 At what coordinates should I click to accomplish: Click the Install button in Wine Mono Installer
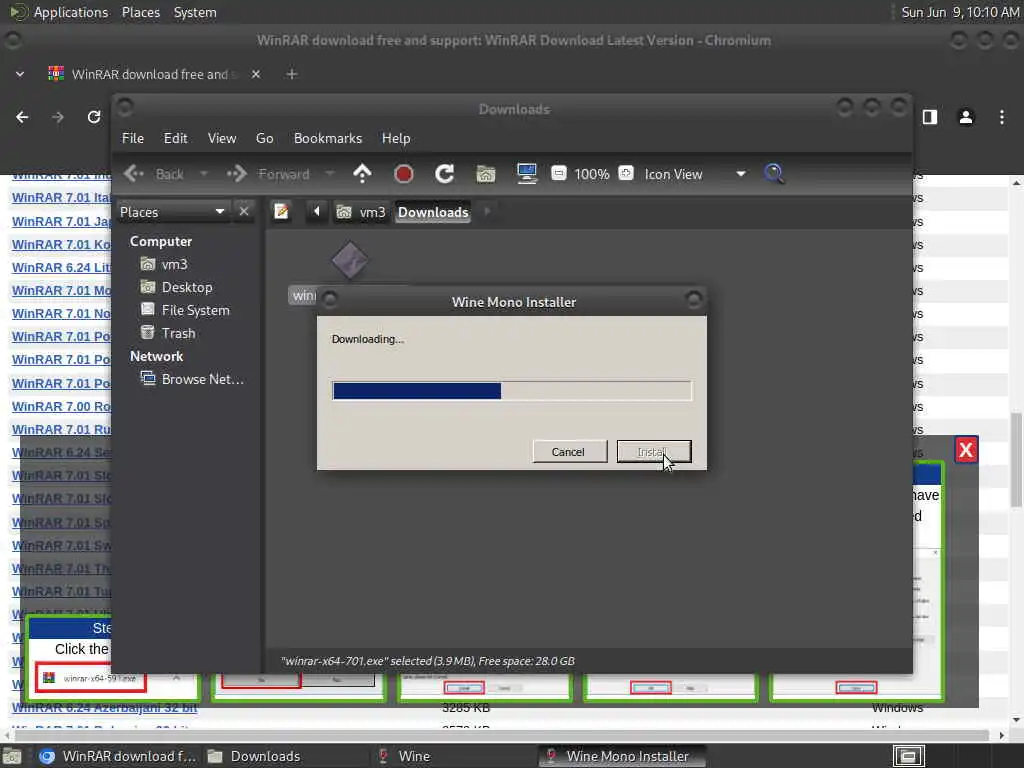click(654, 452)
